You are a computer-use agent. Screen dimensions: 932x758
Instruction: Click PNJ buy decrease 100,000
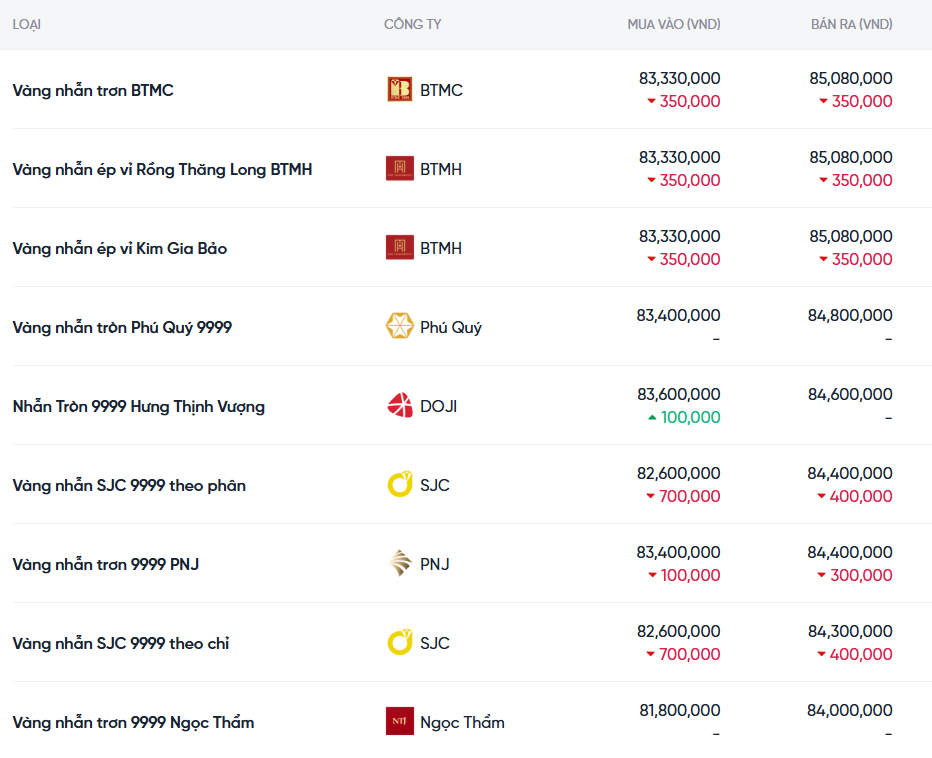(x=684, y=575)
